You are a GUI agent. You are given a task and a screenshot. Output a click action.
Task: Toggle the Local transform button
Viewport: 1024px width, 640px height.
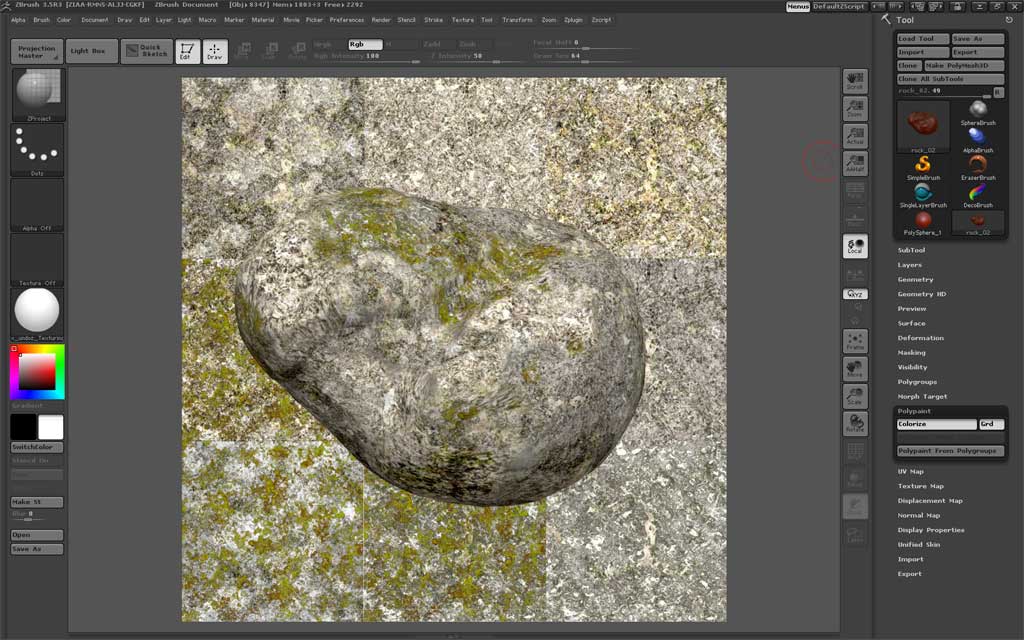(855, 246)
